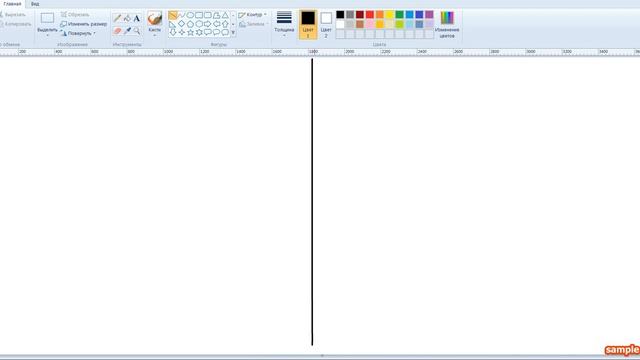The width and height of the screenshot is (640, 360).
Task: Choose the Right triangle shape
Action: (x=173, y=24)
